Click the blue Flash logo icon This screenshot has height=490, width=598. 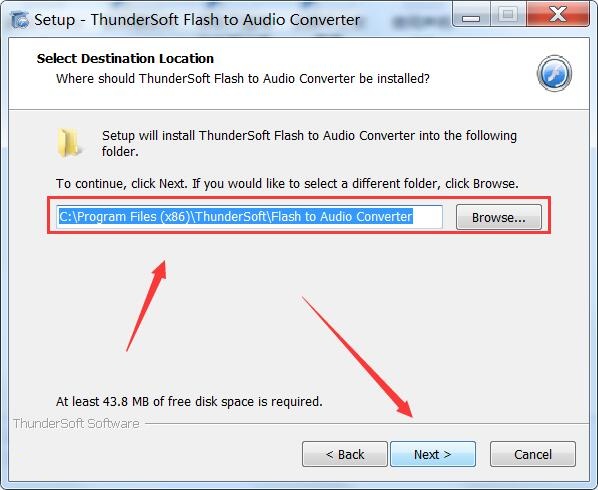pyautogui.click(x=554, y=73)
